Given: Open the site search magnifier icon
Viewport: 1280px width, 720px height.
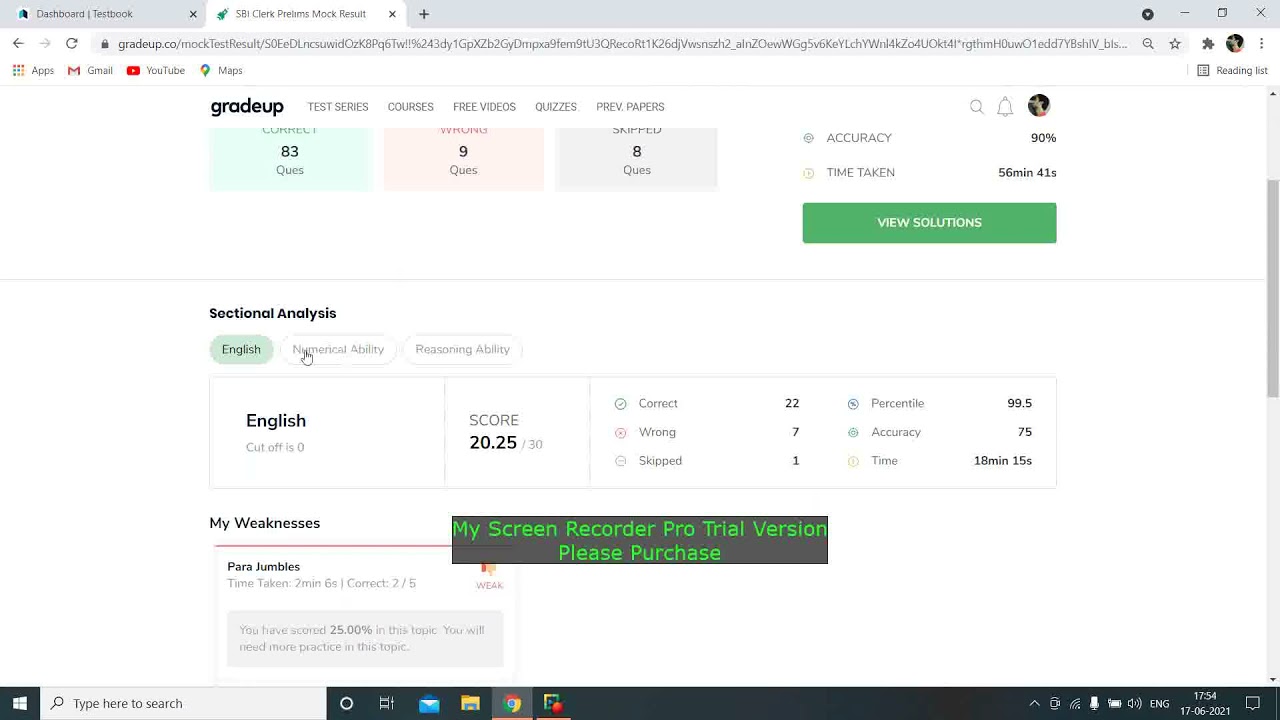Looking at the screenshot, I should pyautogui.click(x=977, y=107).
